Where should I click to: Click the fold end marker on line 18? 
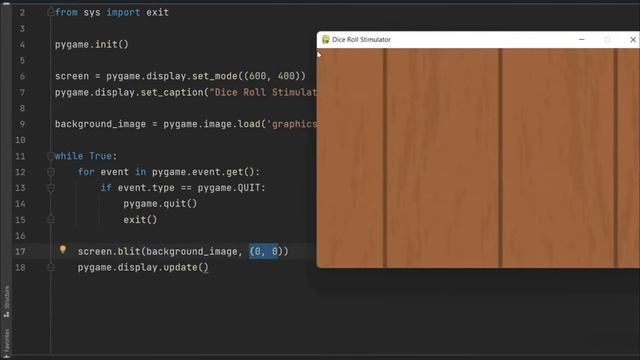51,267
